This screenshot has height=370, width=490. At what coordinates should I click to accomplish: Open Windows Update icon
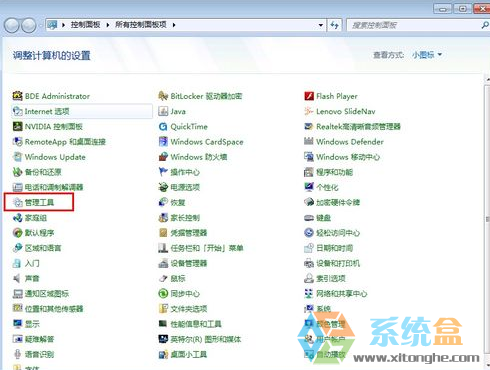[x=17, y=157]
